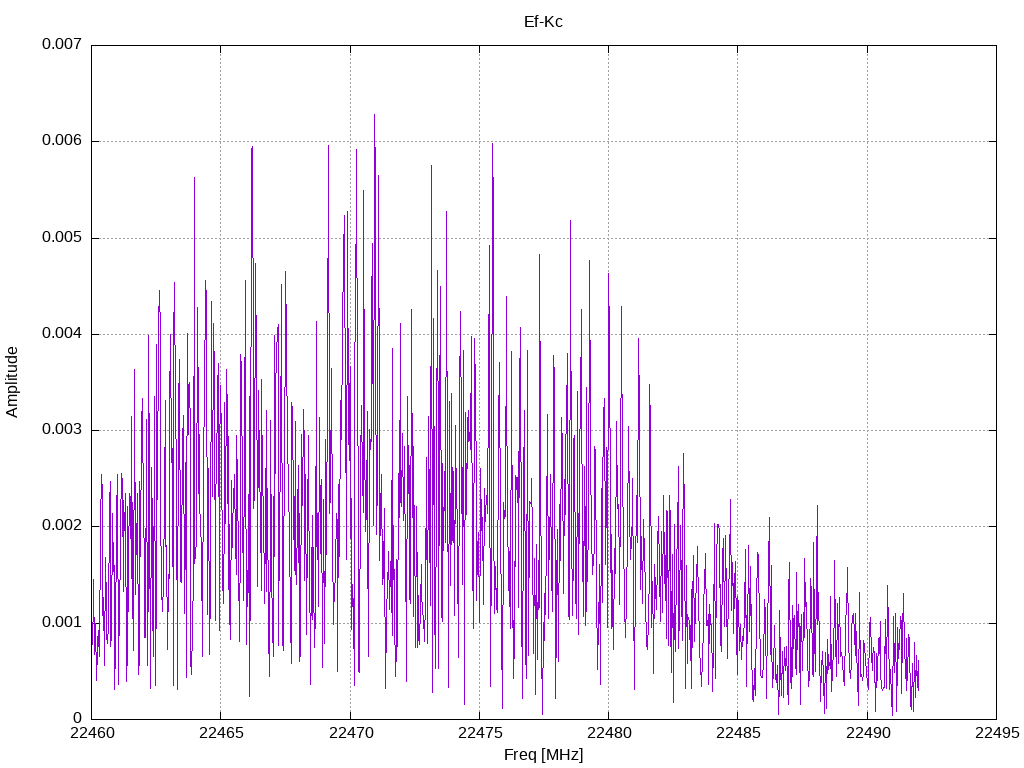Click the 'Amplitude' y-axis label
Viewport: 1024px width, 768px height.
tap(12, 382)
